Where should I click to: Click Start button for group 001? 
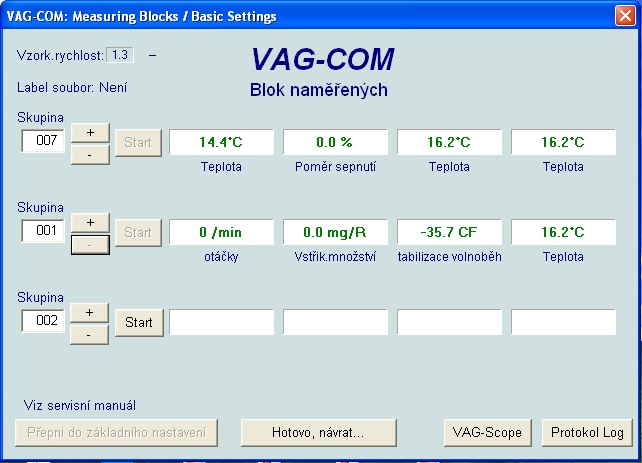tap(138, 233)
